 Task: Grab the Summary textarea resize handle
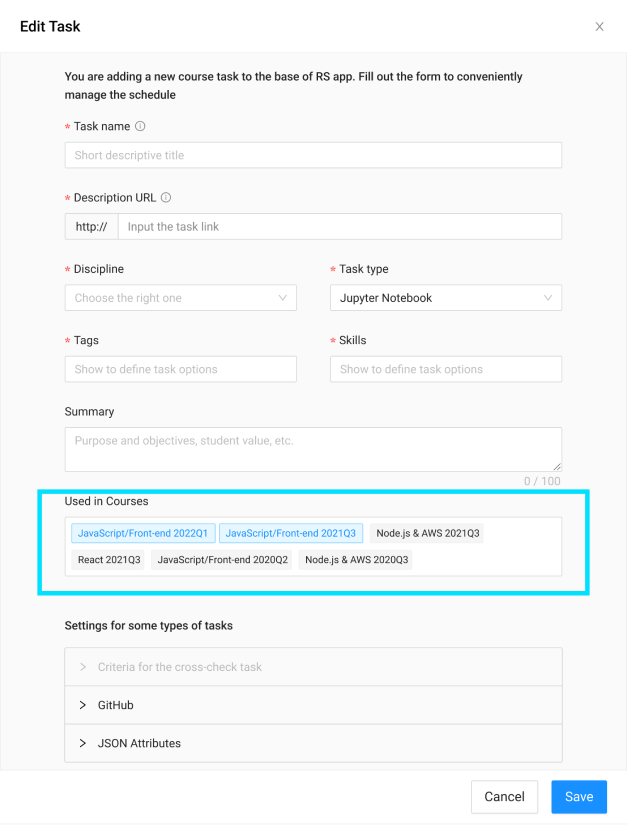tap(557, 467)
